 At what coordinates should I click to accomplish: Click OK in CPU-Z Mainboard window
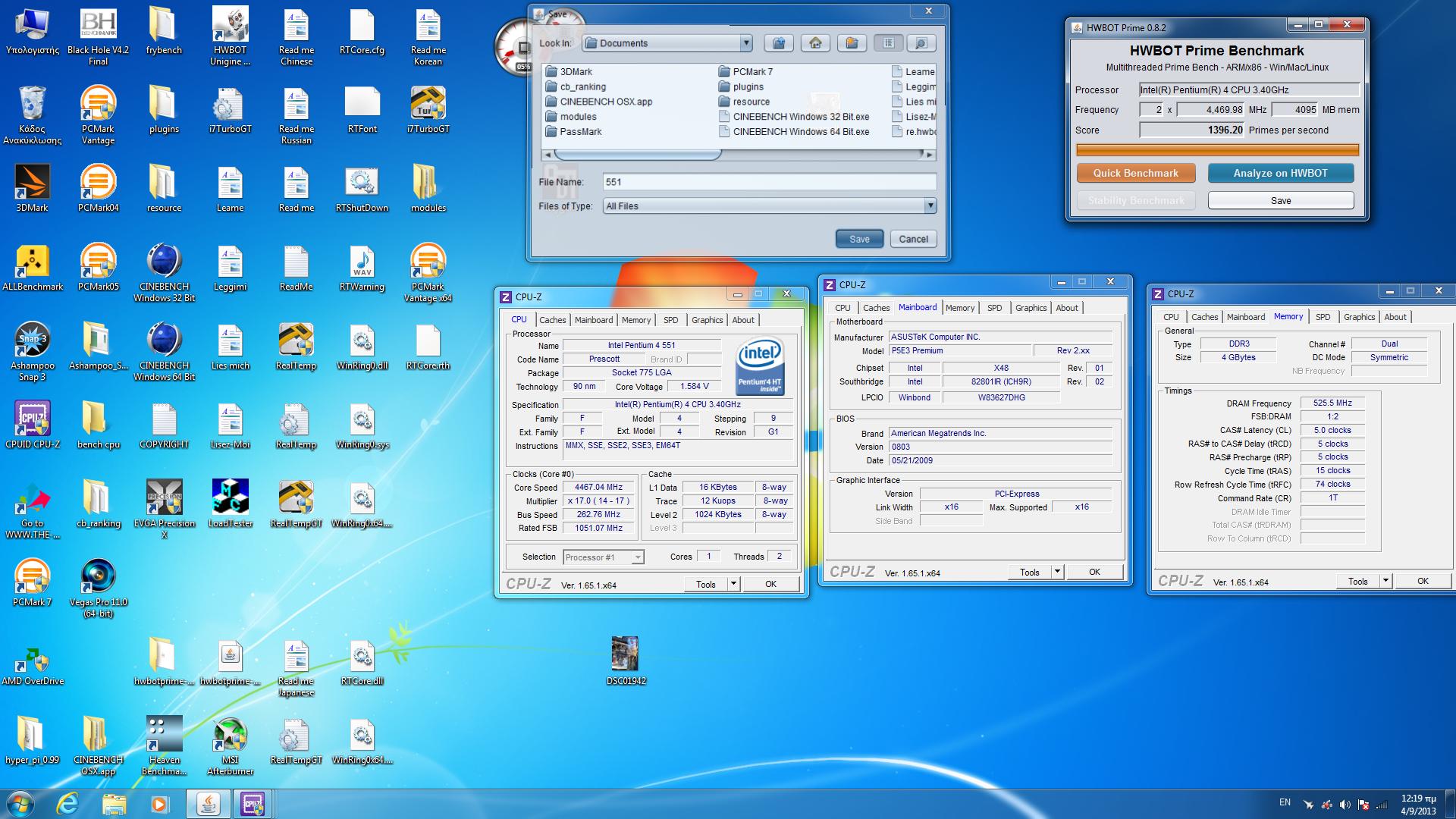(x=1094, y=572)
